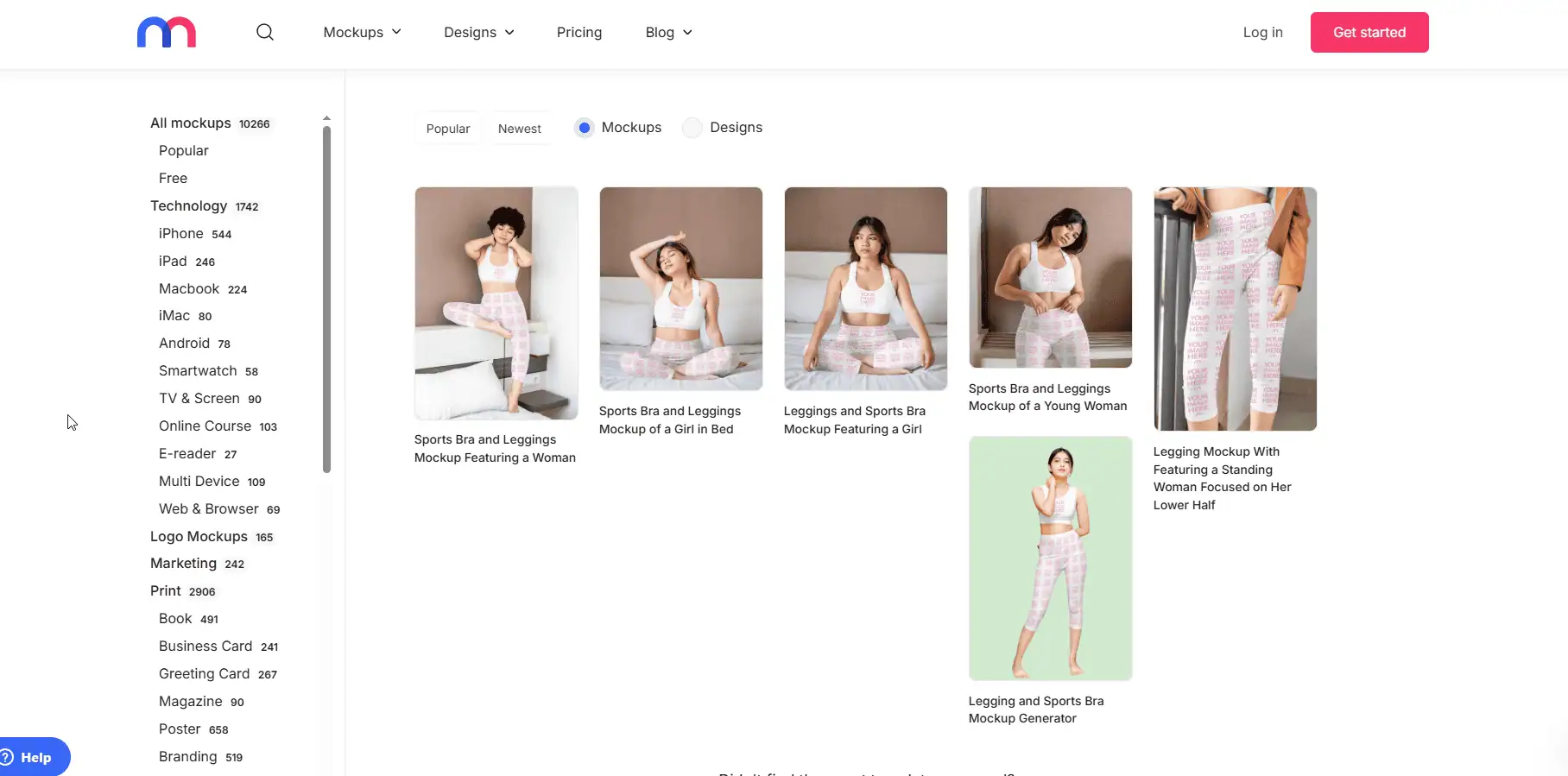1568x776 pixels.
Task: Switch to the Popular sort tab
Action: pyautogui.click(x=448, y=129)
